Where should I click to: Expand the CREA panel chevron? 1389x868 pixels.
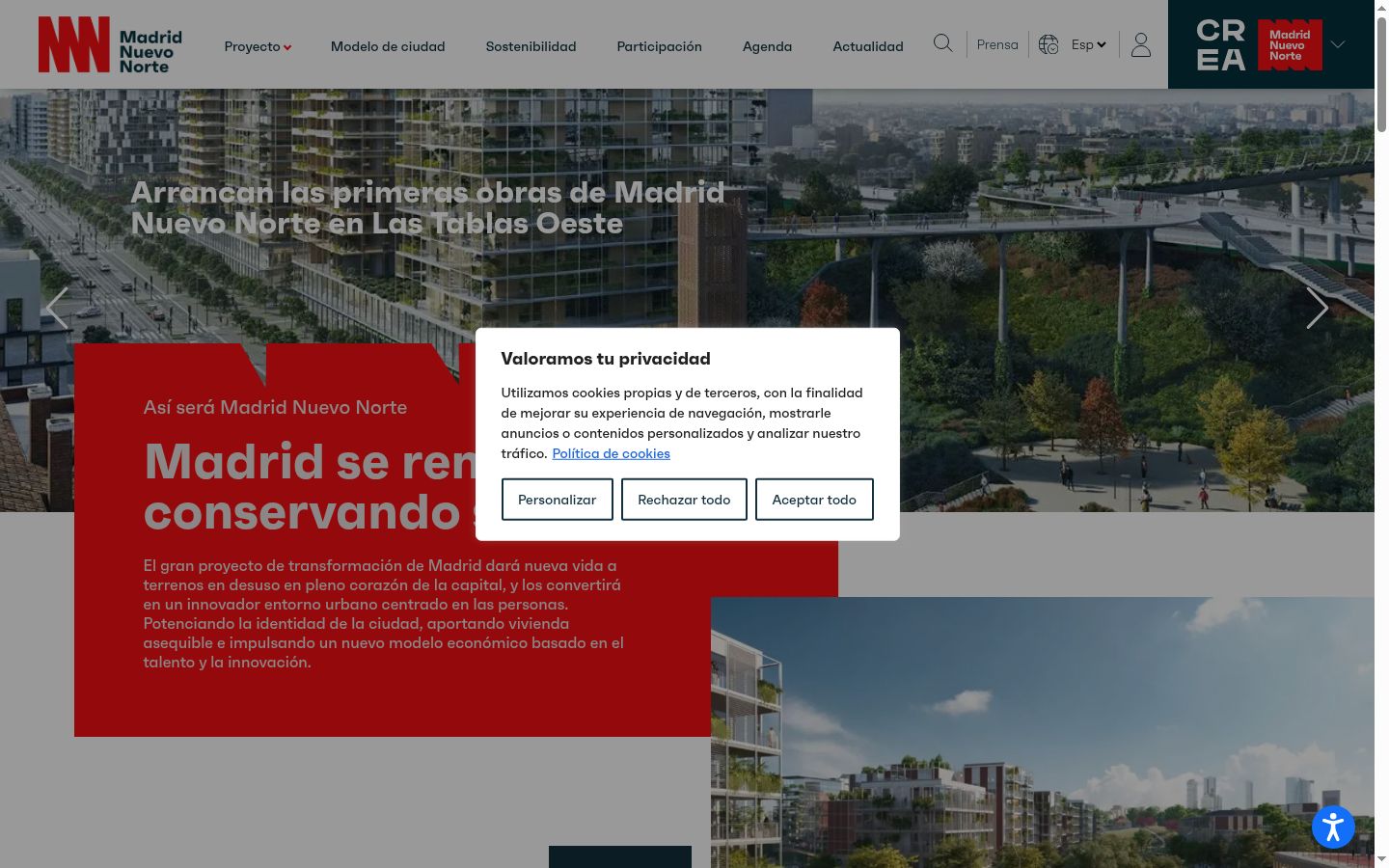[1338, 44]
